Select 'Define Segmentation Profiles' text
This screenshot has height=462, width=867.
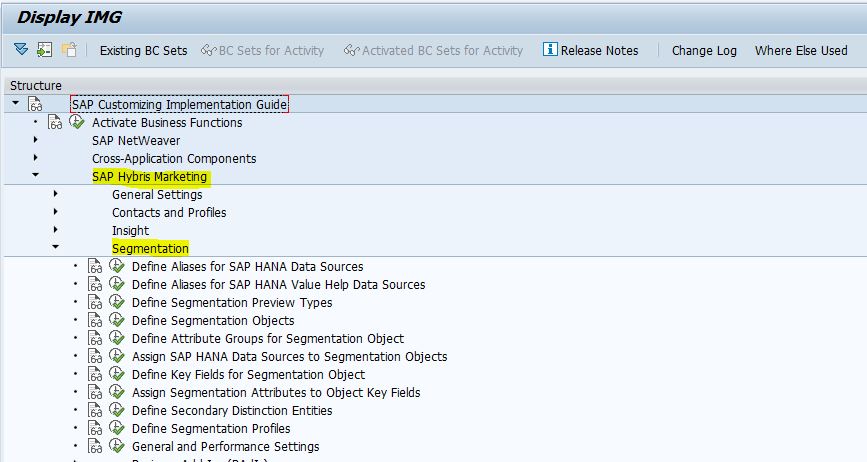click(x=211, y=428)
